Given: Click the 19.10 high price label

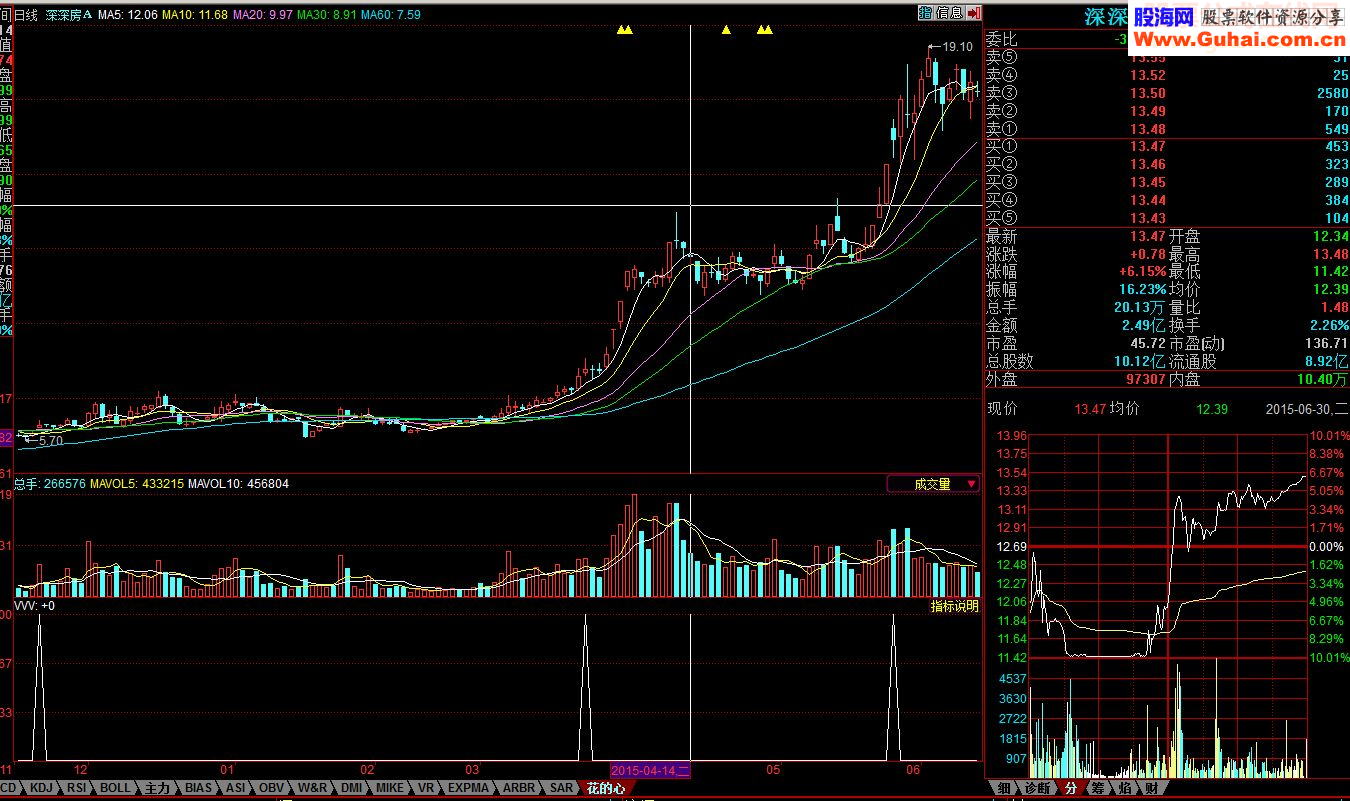Looking at the screenshot, I should tap(958, 46).
